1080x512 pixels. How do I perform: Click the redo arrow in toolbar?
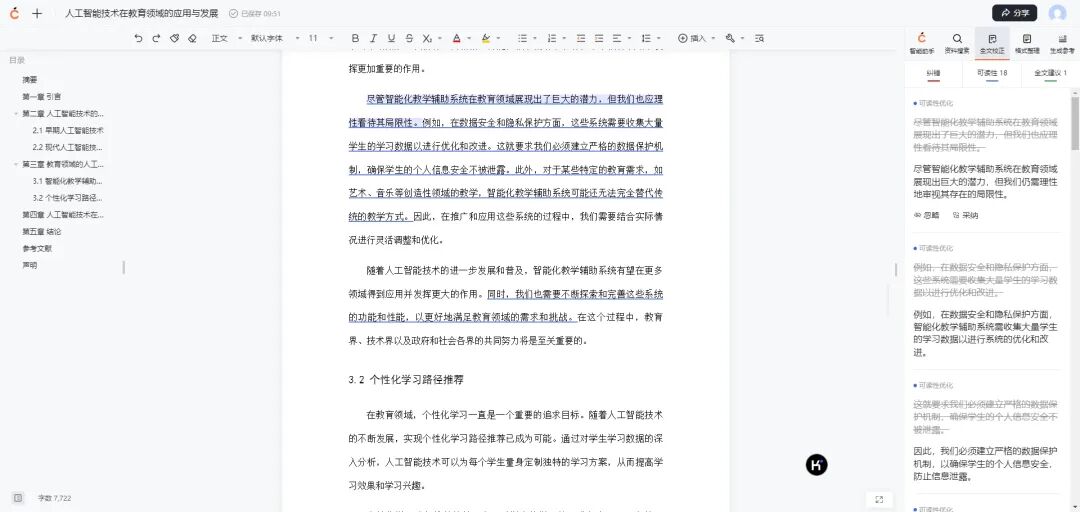tap(156, 39)
